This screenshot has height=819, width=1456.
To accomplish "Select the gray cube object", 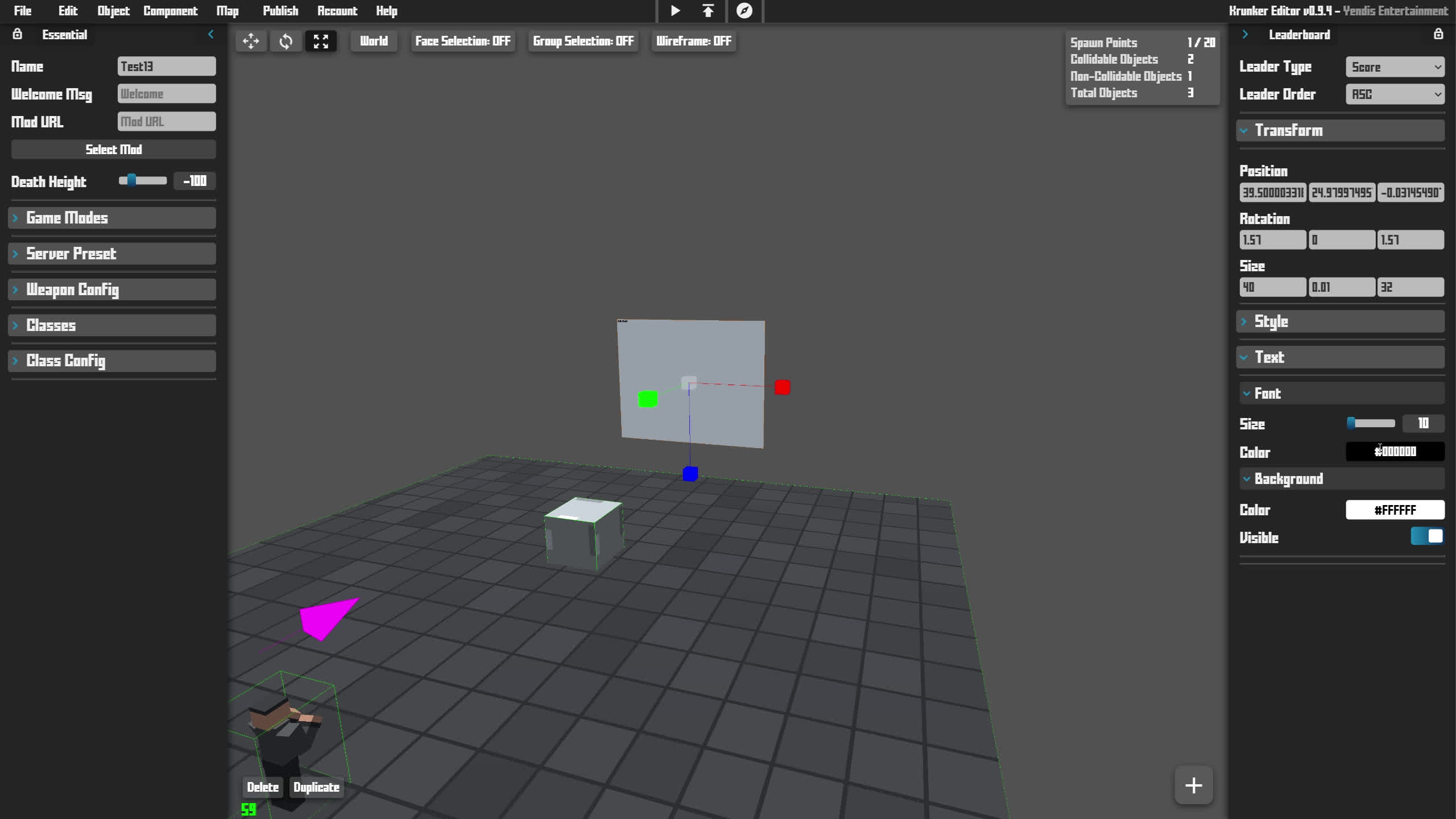I will 584,533.
